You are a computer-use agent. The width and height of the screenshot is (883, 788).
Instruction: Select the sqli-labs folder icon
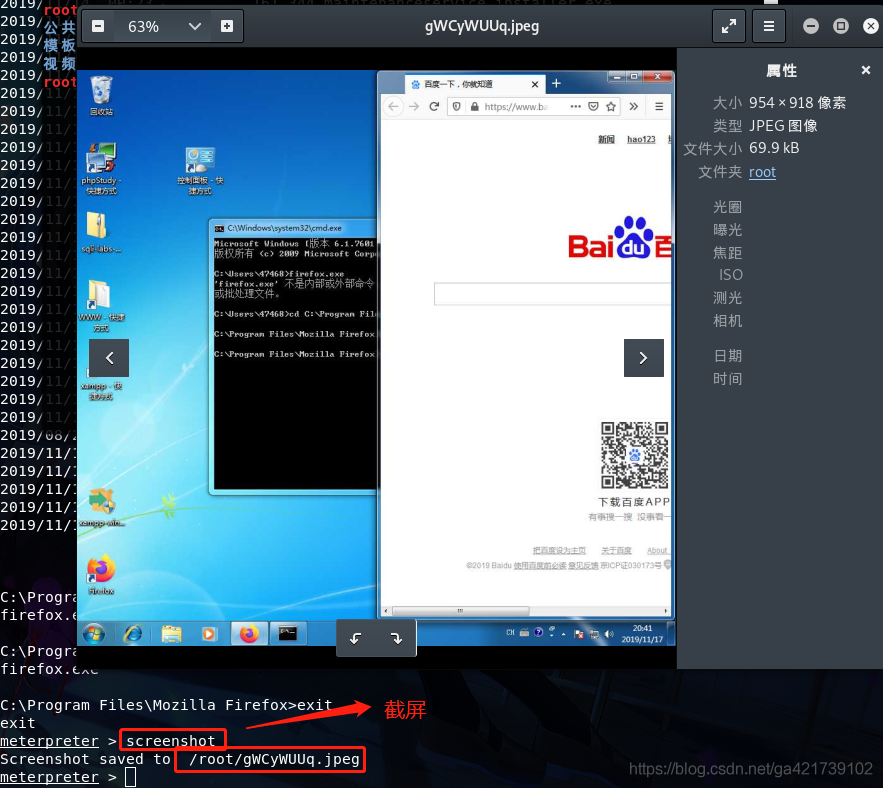tap(100, 233)
